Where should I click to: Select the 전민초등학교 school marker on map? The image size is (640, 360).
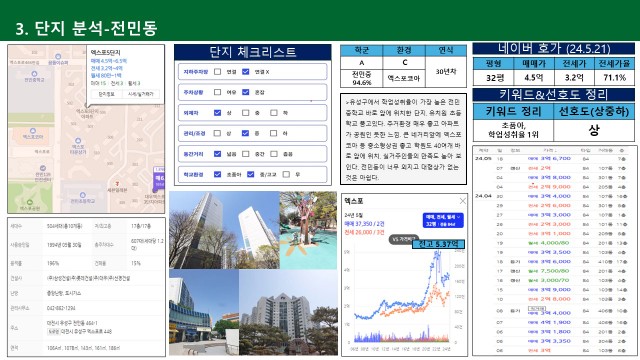tap(83, 195)
